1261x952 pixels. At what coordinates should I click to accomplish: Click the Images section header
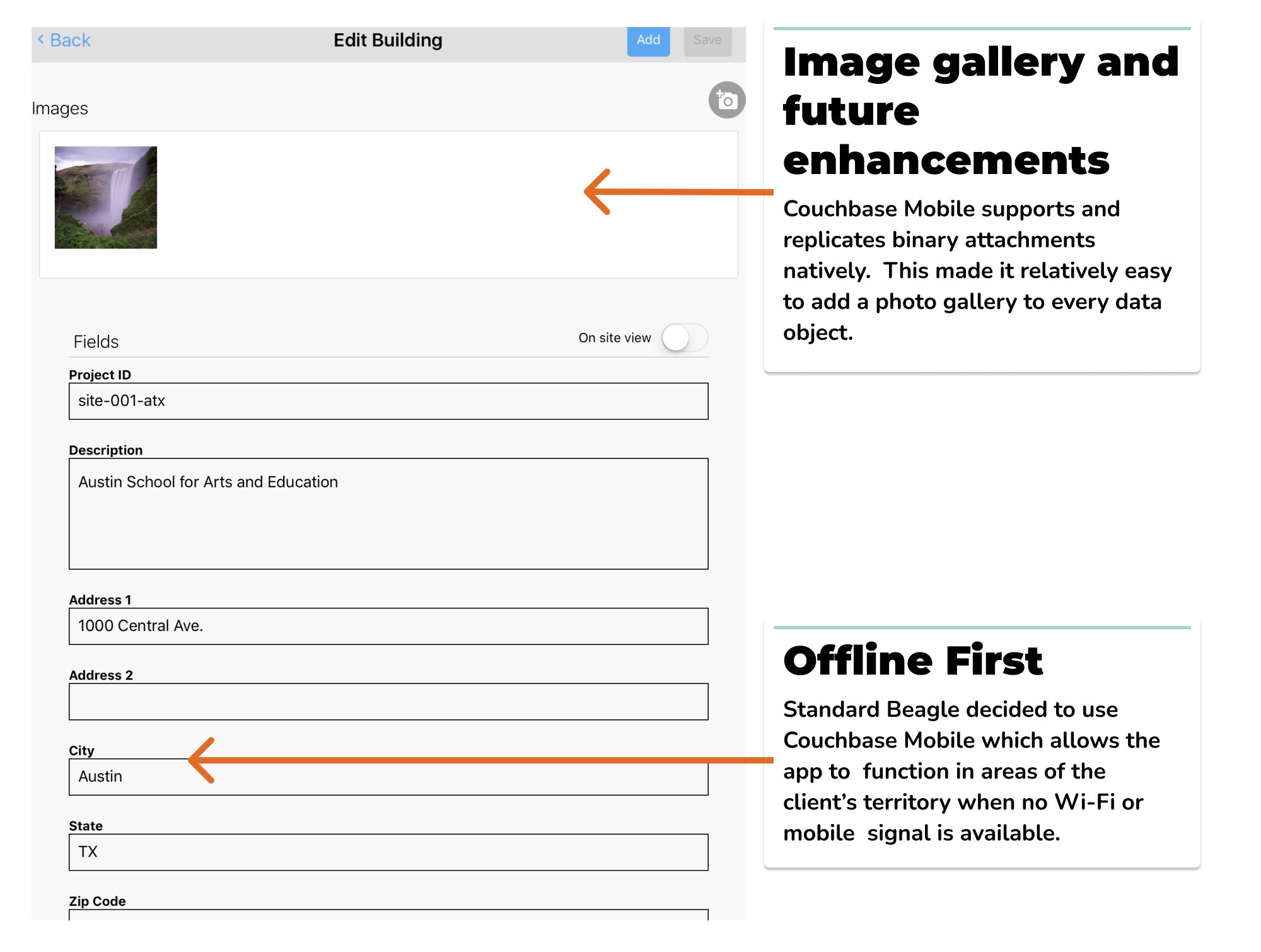61,108
